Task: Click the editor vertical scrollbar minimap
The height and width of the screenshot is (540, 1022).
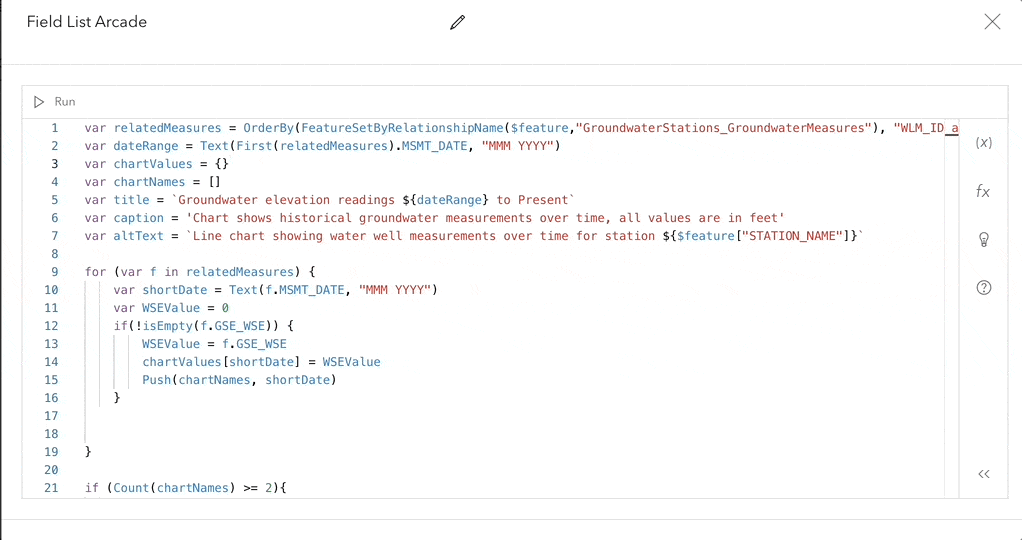Action: pyautogui.click(x=952, y=308)
